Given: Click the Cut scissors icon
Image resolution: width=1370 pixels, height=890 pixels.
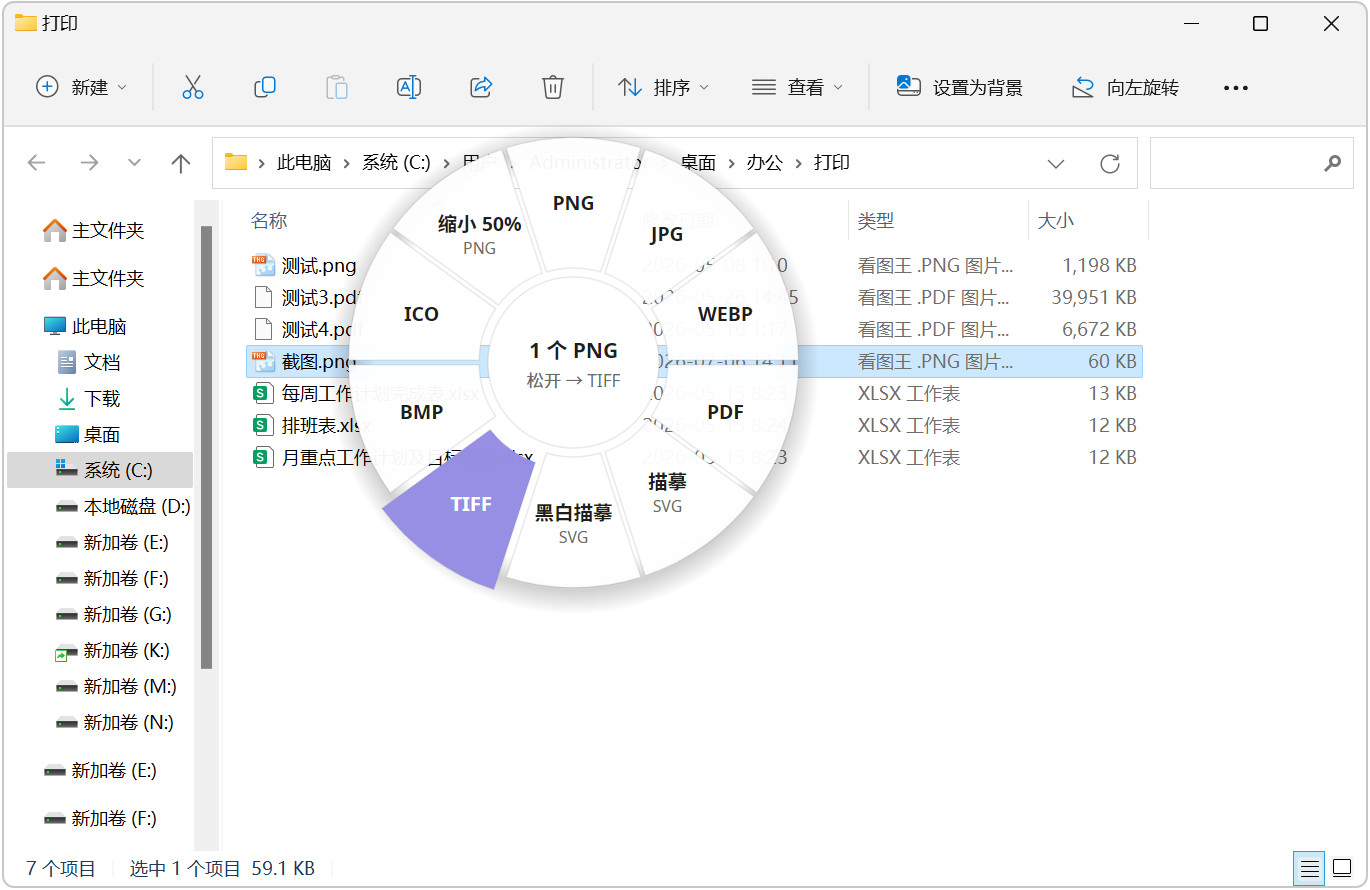Looking at the screenshot, I should [x=193, y=87].
